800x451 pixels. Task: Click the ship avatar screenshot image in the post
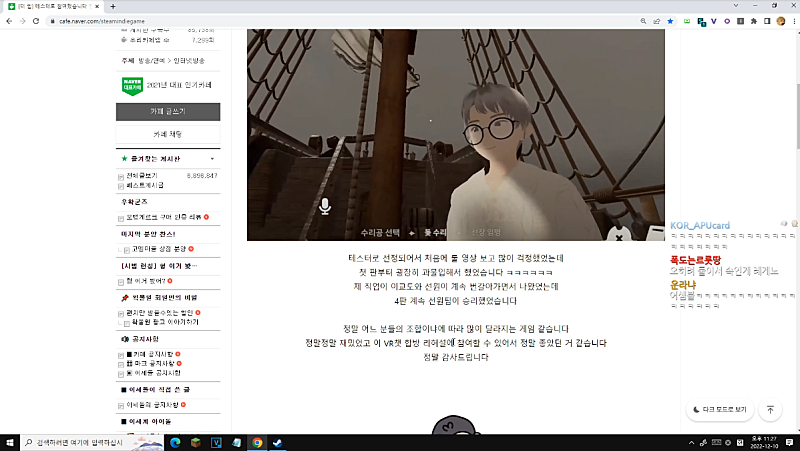456,135
